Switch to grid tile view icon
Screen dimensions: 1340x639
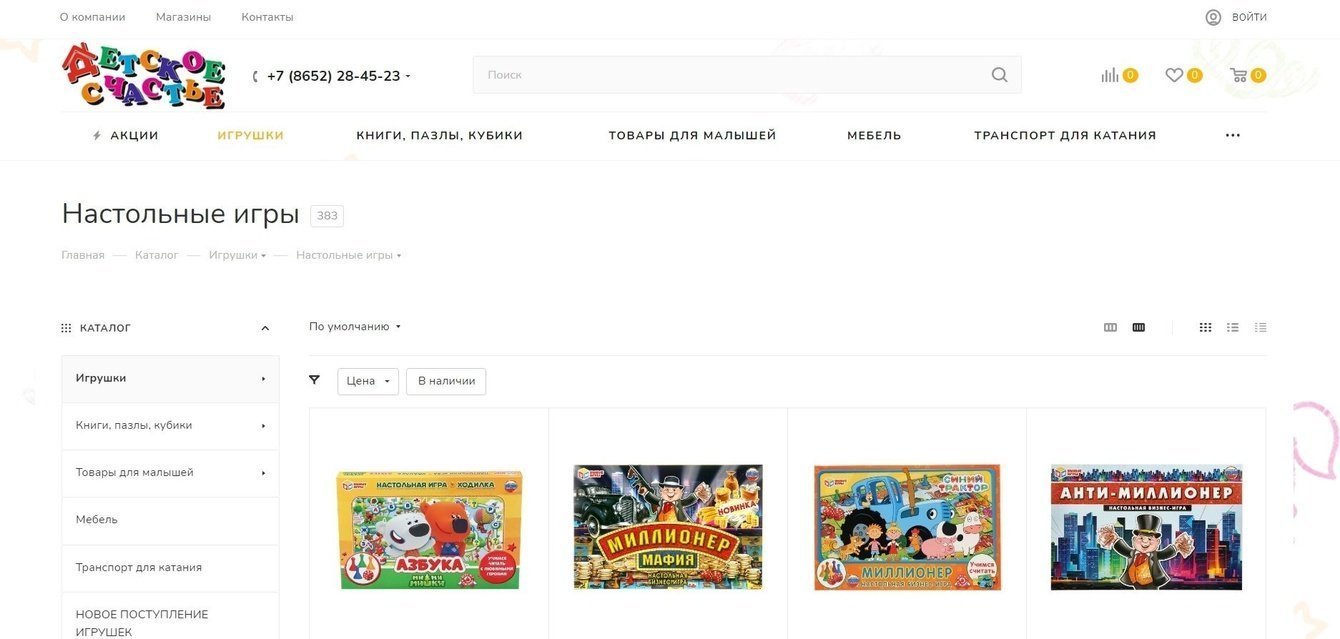coord(1205,327)
